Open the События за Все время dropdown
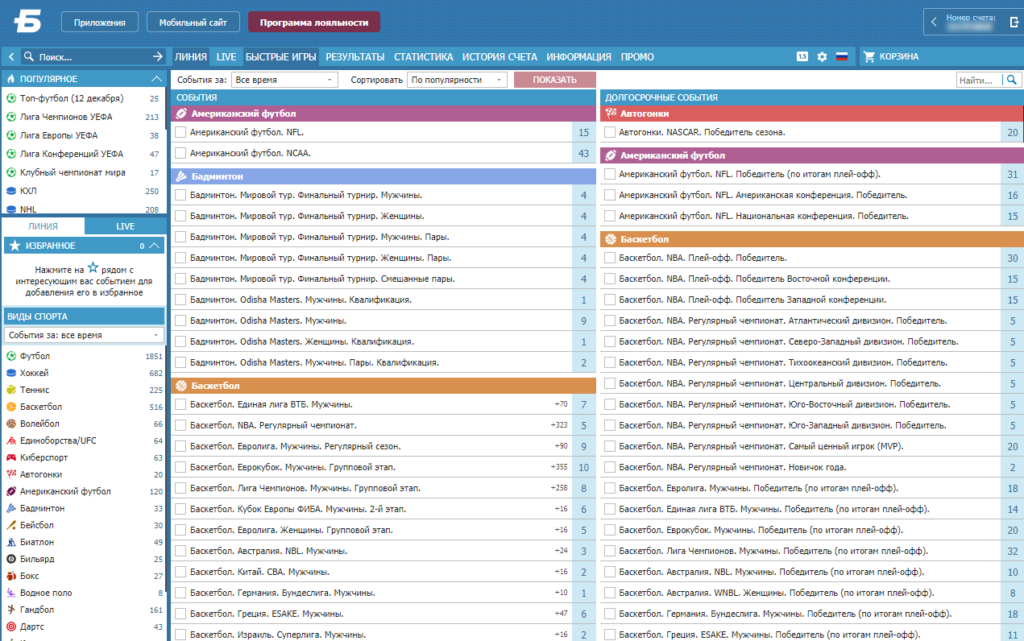 tap(284, 80)
